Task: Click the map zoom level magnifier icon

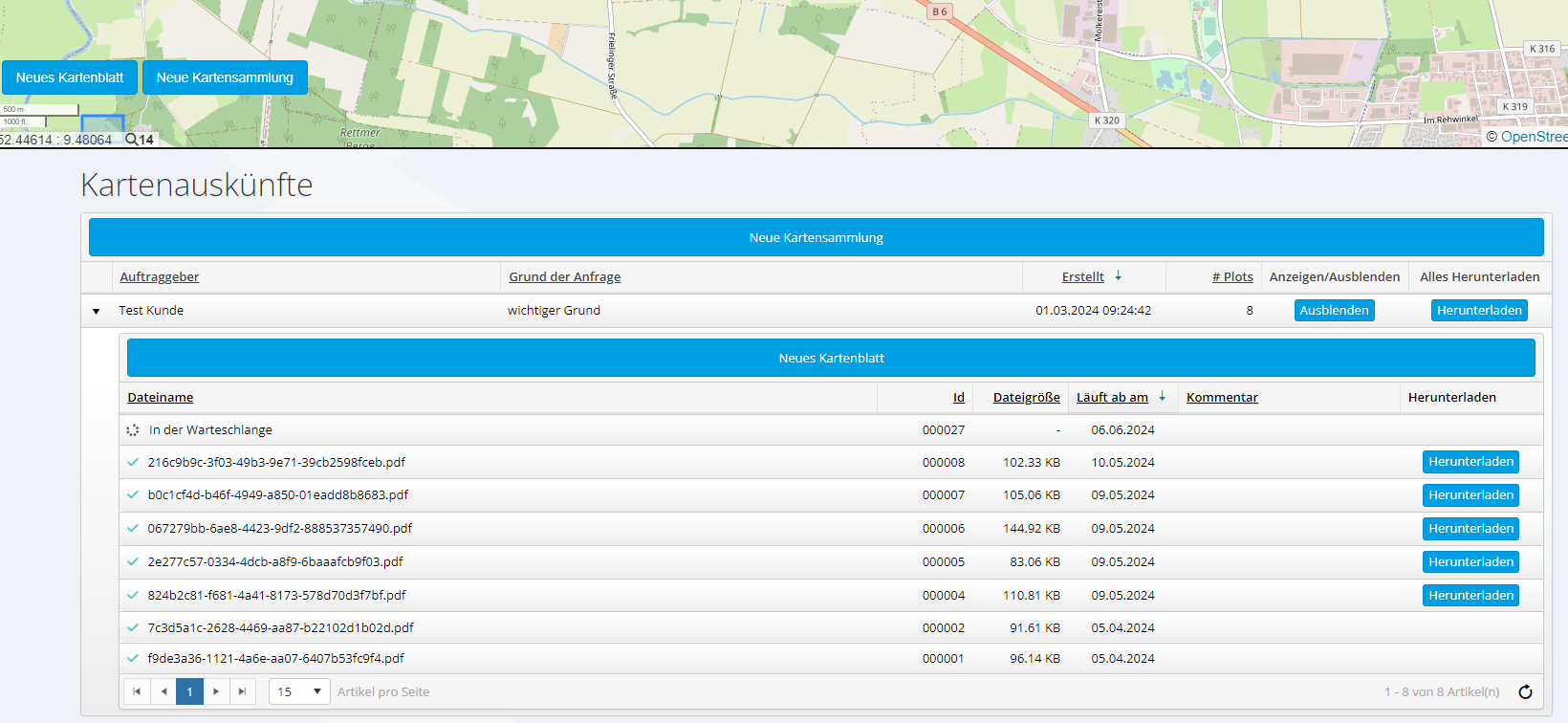Action: (131, 140)
